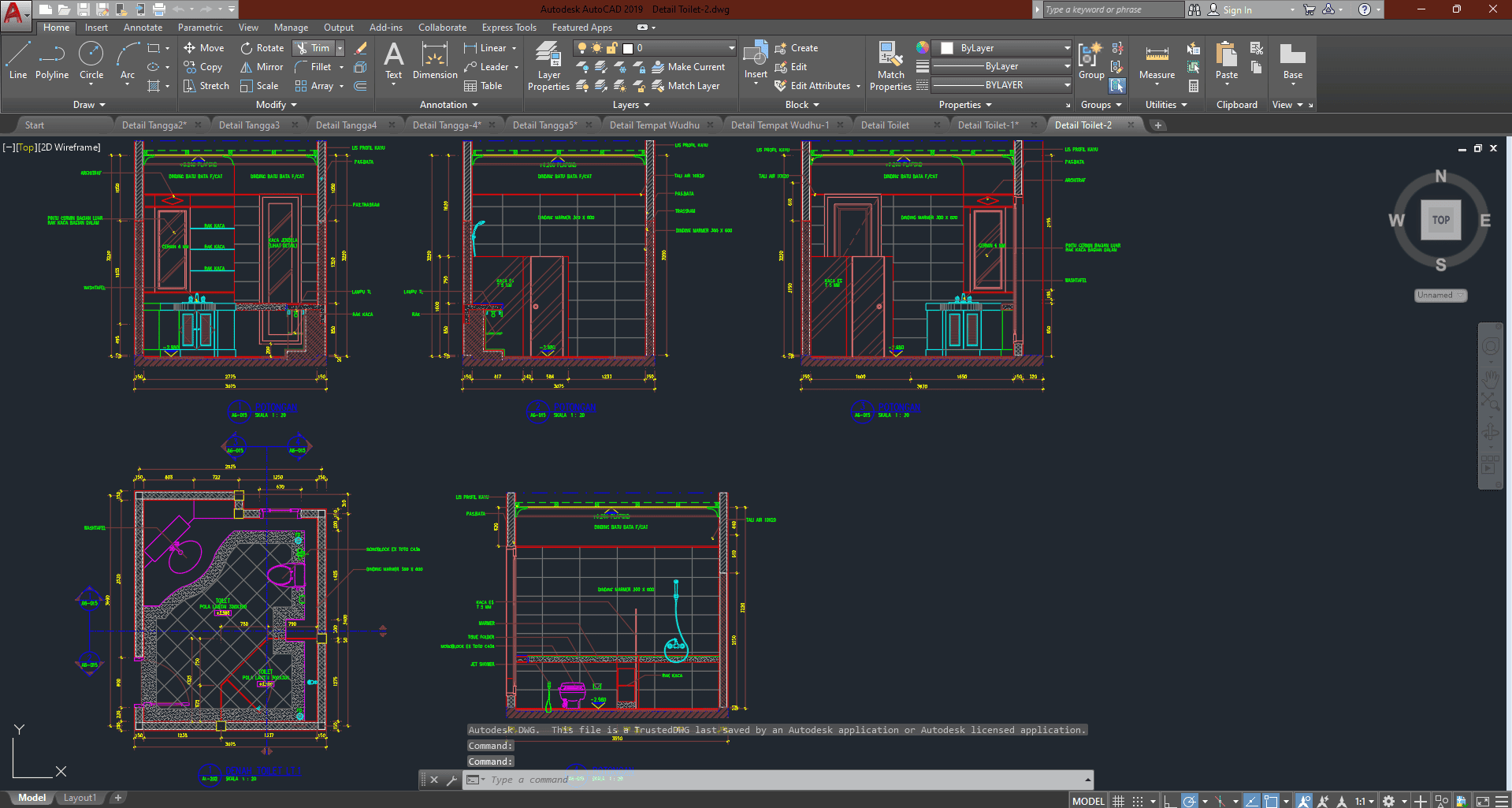Toggle grid display in status bar
Image resolution: width=1512 pixels, height=808 pixels.
[1118, 801]
